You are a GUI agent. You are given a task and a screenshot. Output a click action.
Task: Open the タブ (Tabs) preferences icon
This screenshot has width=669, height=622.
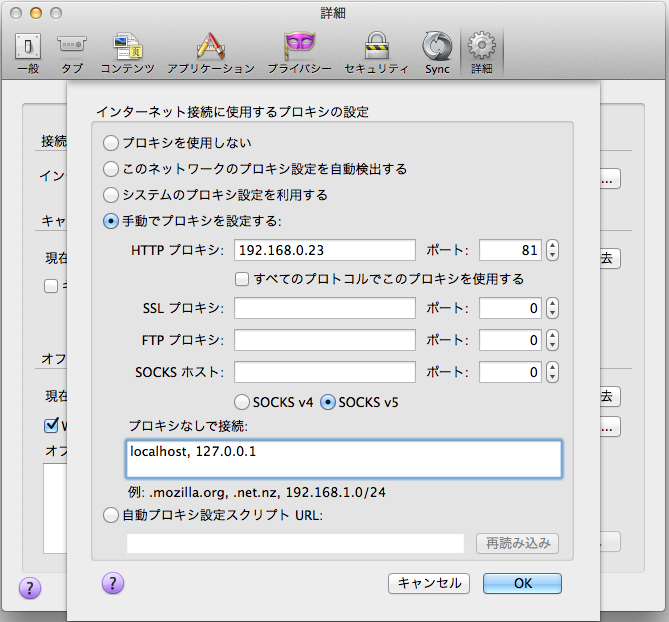(x=72, y=52)
